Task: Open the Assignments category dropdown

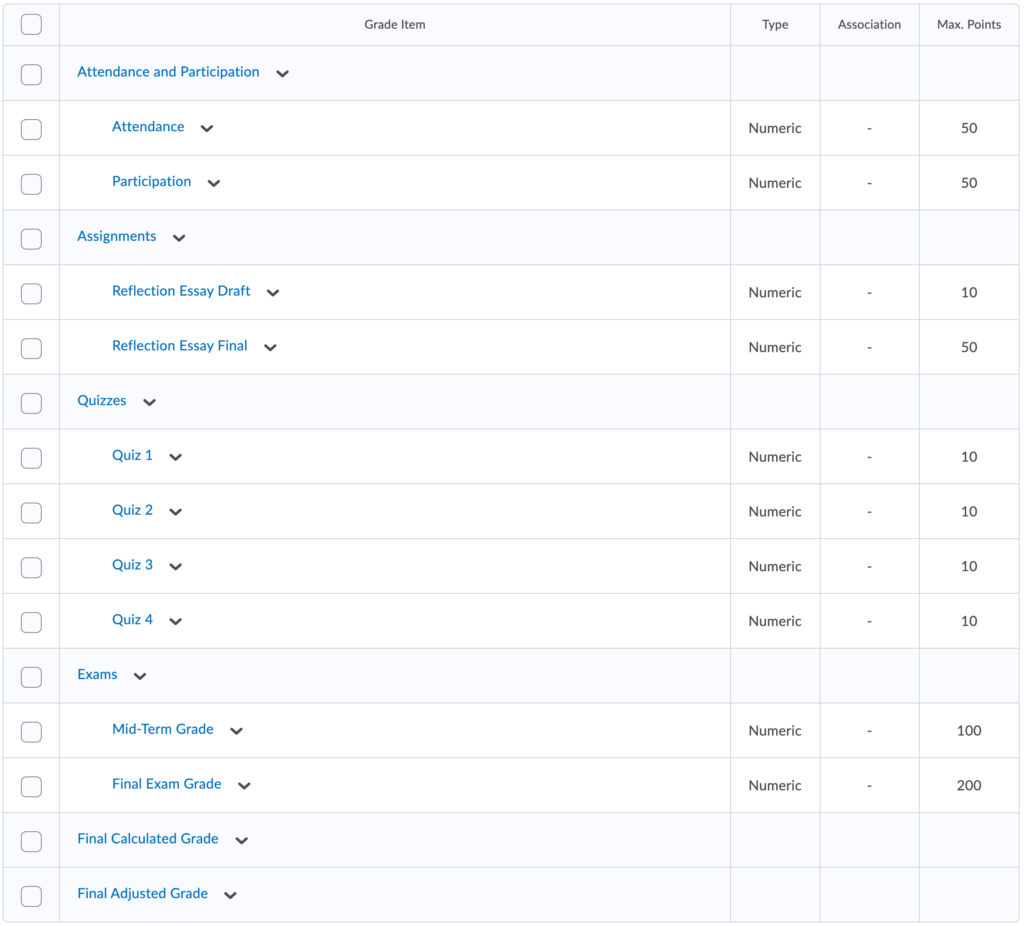Action: tap(178, 238)
